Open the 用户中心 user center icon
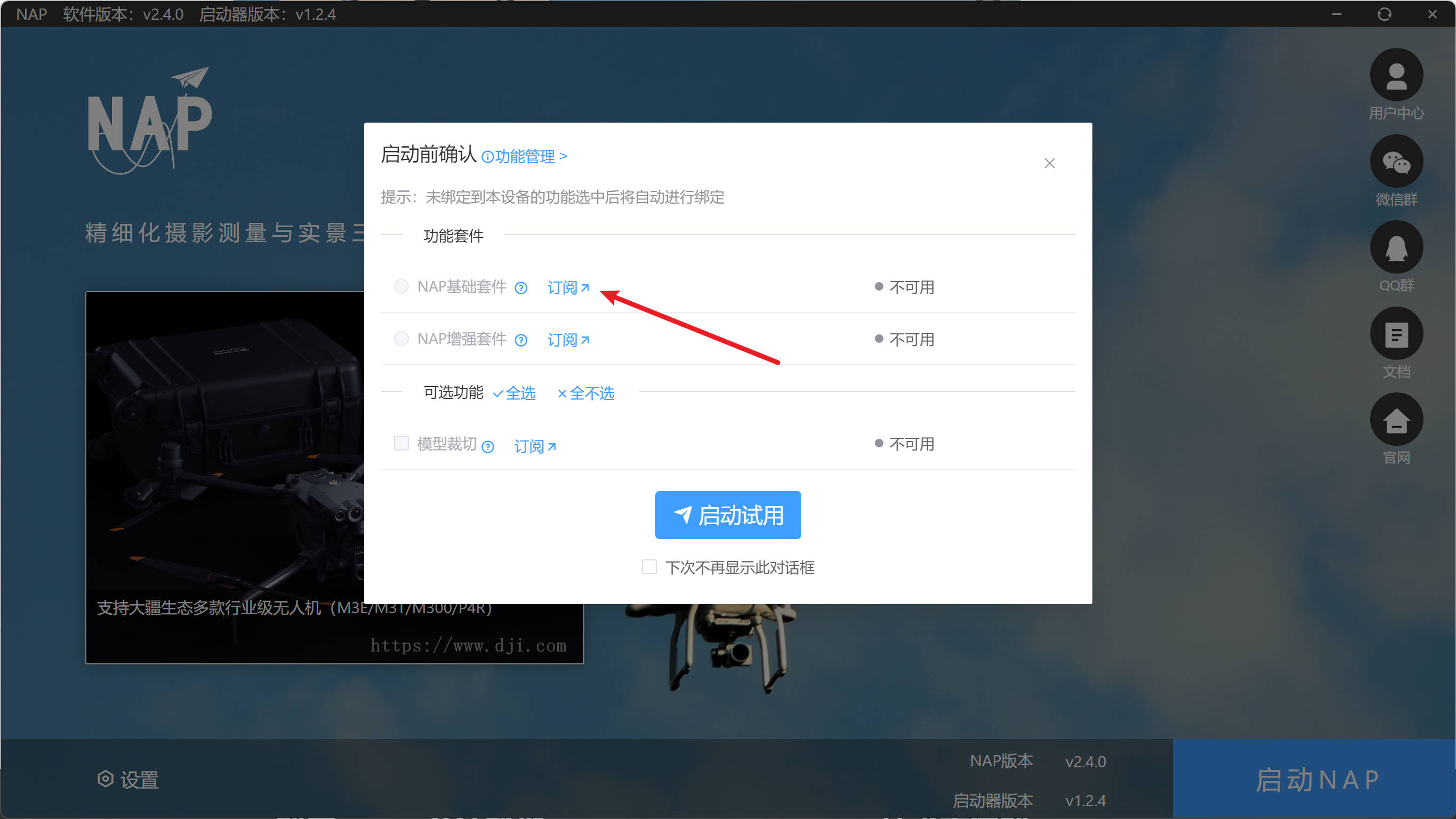Image resolution: width=1456 pixels, height=819 pixels. point(1396,75)
